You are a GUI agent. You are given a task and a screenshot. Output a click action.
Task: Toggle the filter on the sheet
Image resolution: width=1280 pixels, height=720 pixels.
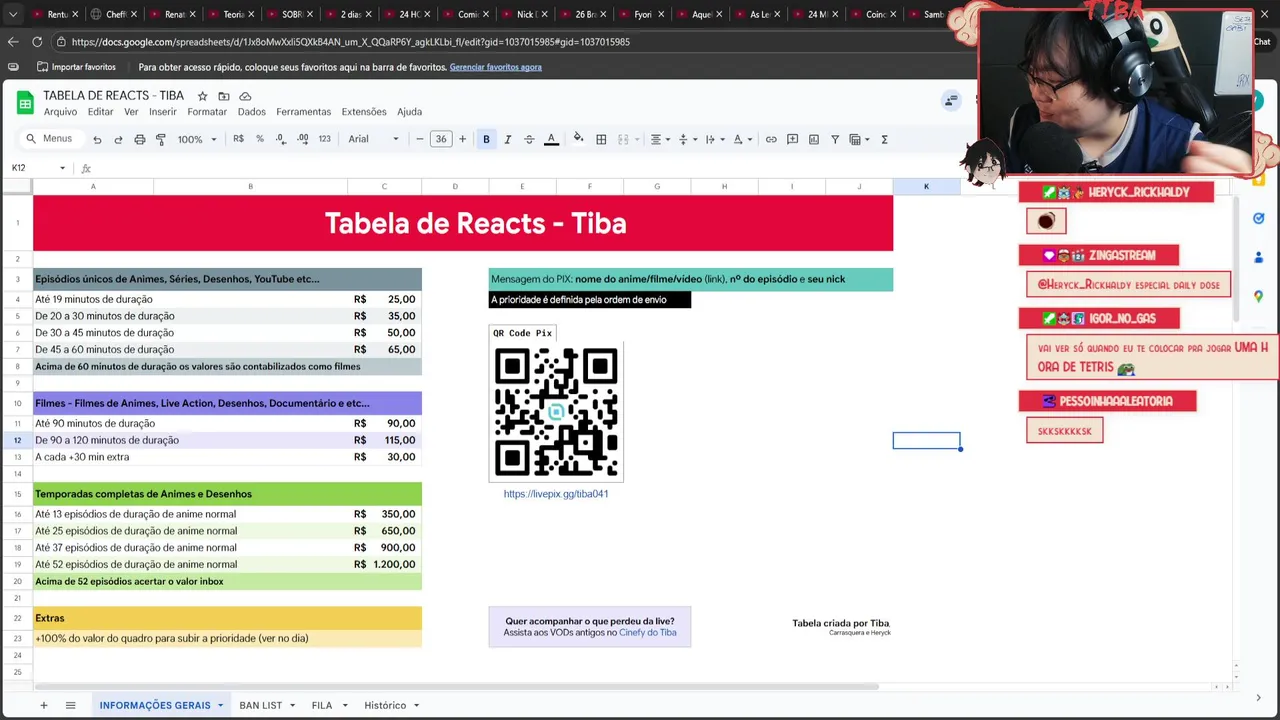pyautogui.click(x=835, y=139)
